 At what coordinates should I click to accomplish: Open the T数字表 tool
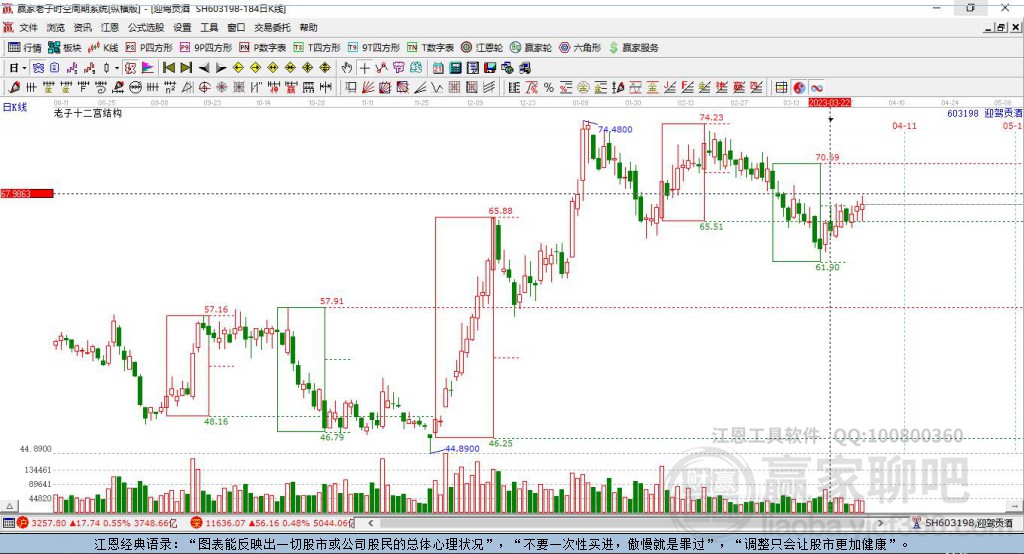pos(430,48)
